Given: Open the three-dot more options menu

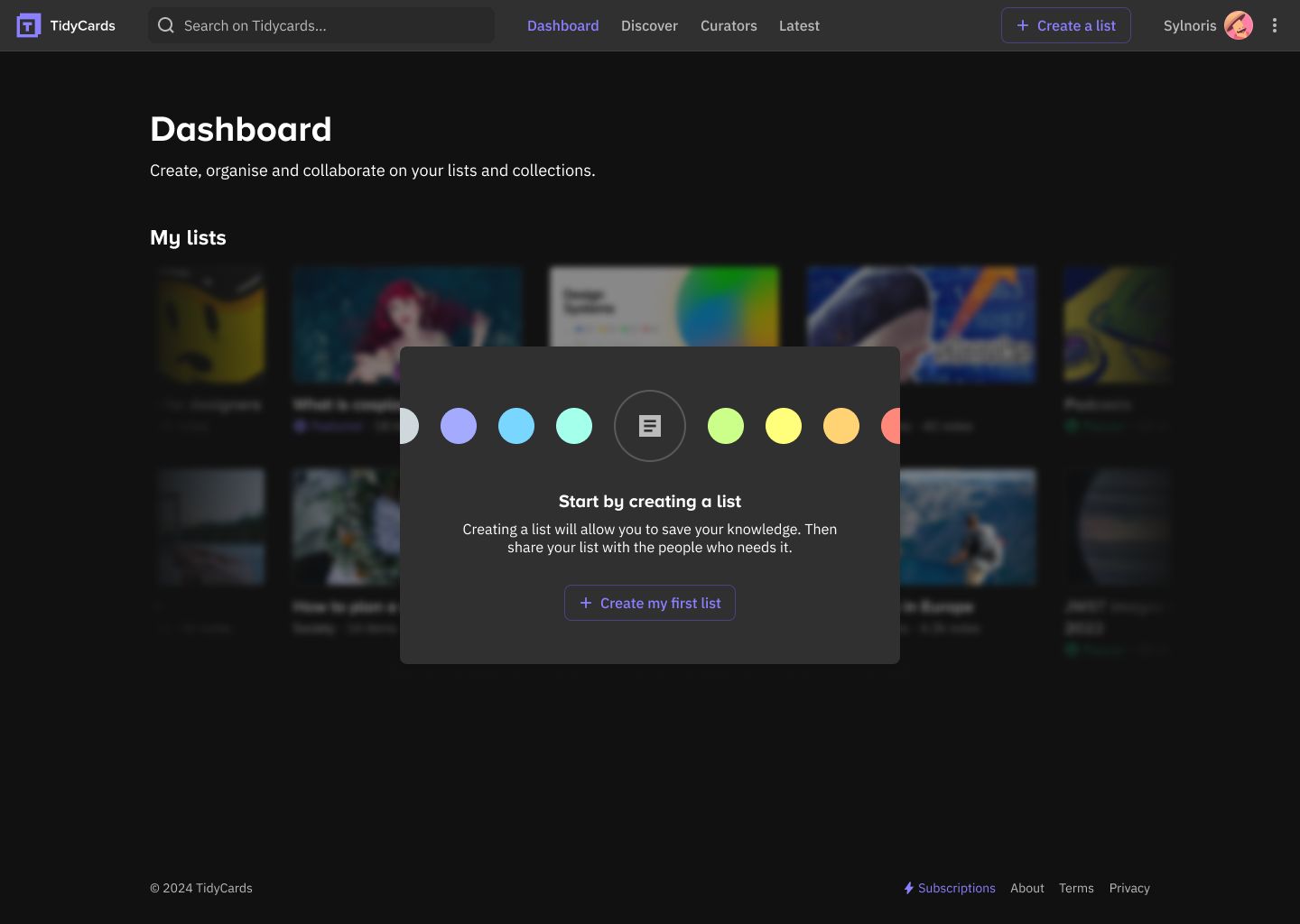Looking at the screenshot, I should tap(1275, 25).
